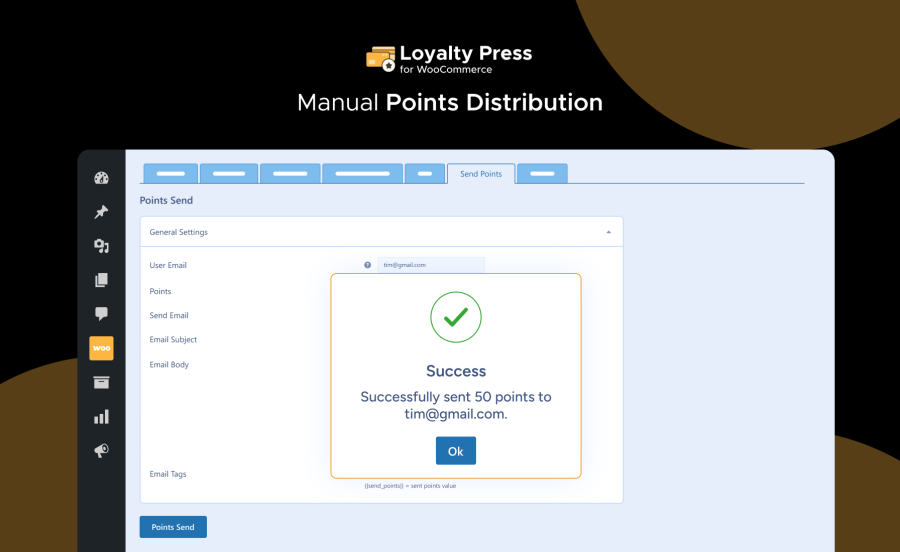Collapse the General Settings panel arrow
This screenshot has height=552, width=900.
[x=608, y=232]
